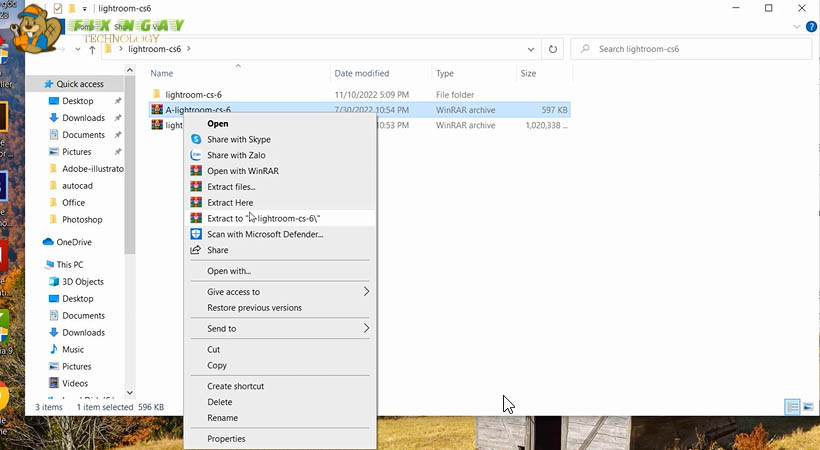Switch to large icons view layout
The width and height of the screenshot is (820, 450).
click(807, 407)
